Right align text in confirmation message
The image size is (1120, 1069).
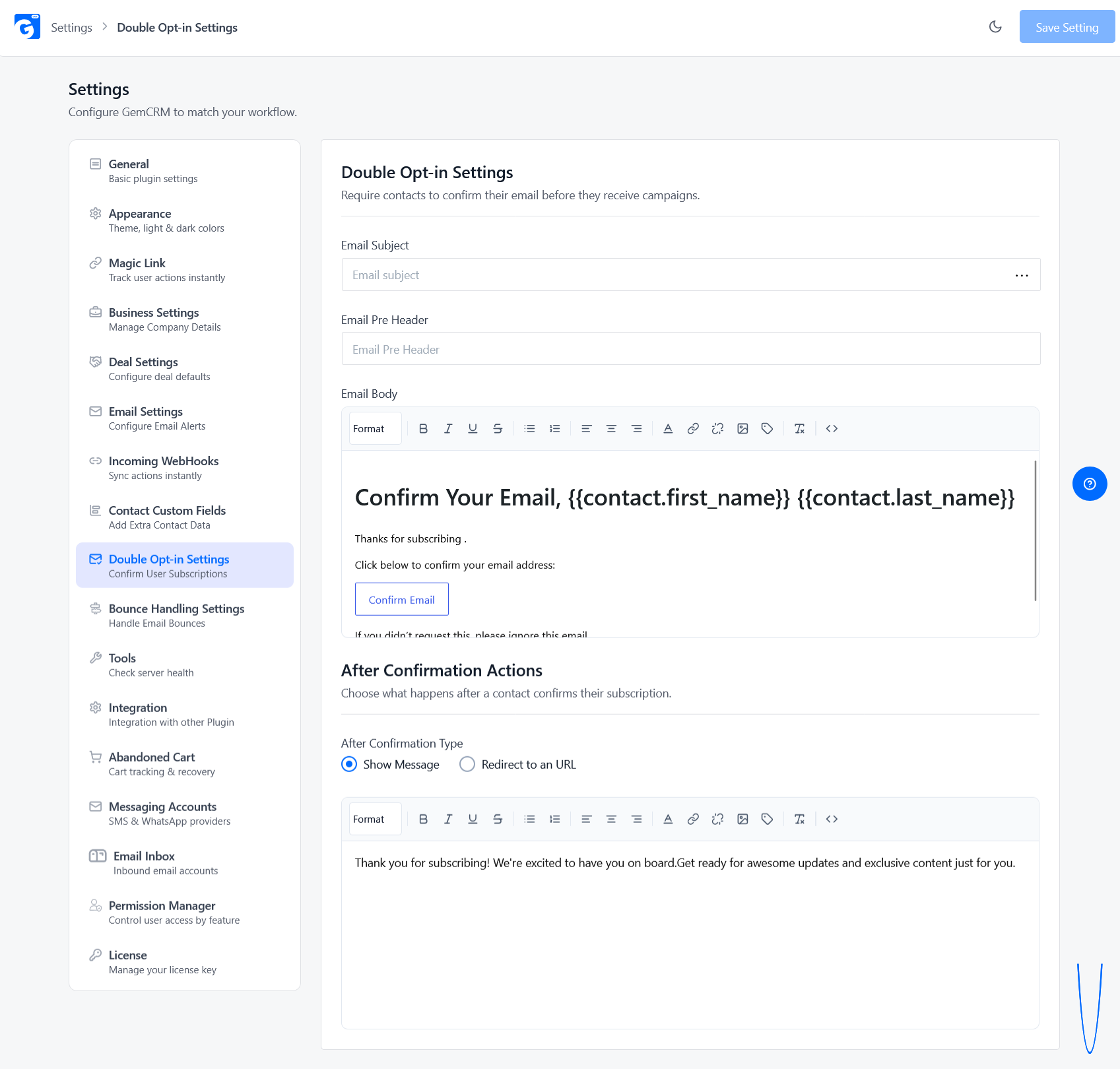pyautogui.click(x=636, y=819)
